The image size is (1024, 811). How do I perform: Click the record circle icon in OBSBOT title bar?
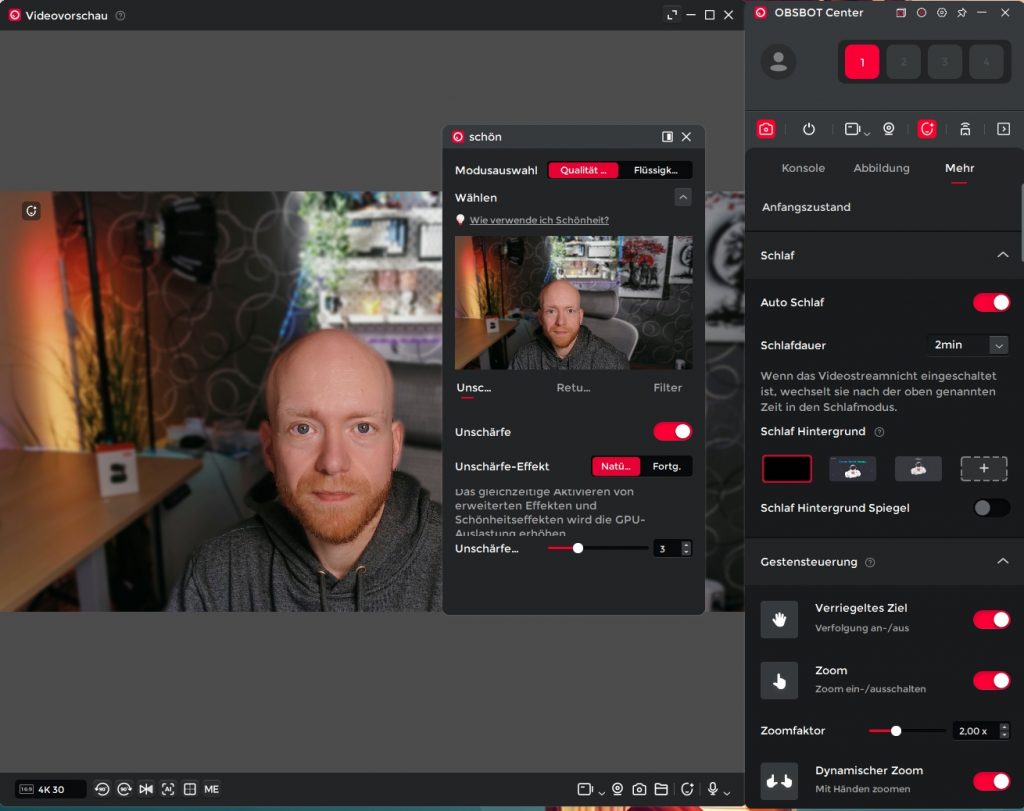(921, 12)
